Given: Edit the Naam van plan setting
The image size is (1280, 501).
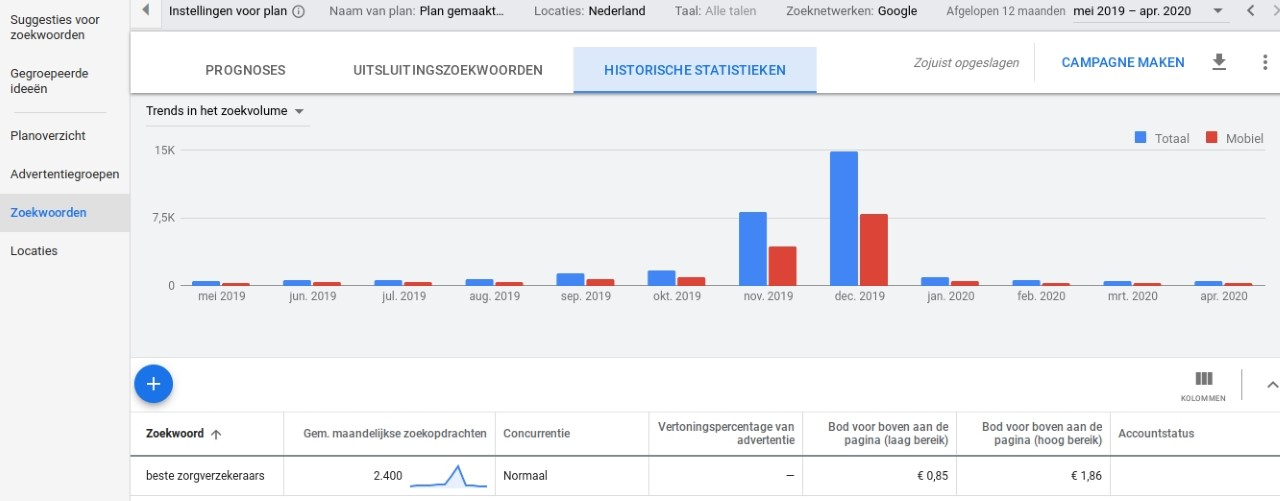Looking at the screenshot, I should click(417, 12).
